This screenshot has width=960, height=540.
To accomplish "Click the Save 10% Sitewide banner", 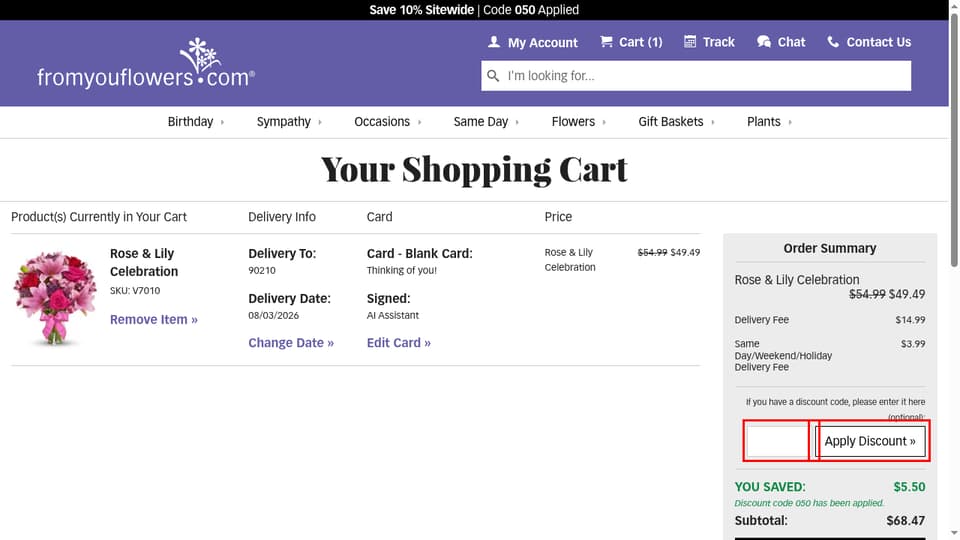I will (474, 10).
